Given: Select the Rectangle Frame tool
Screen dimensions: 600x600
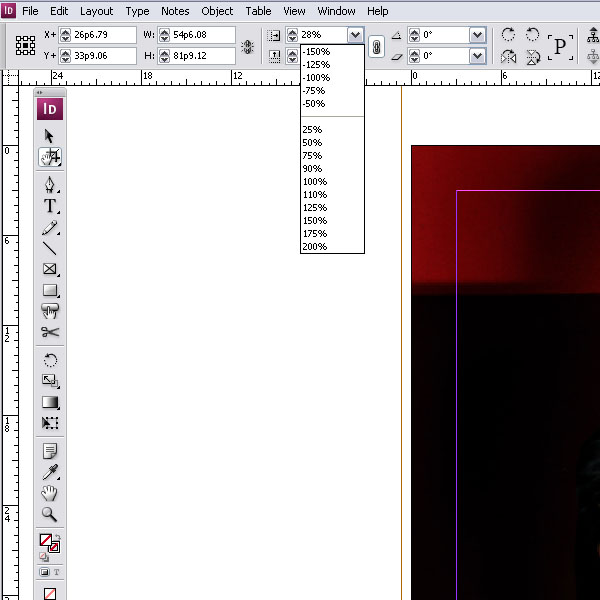Looking at the screenshot, I should (x=50, y=269).
